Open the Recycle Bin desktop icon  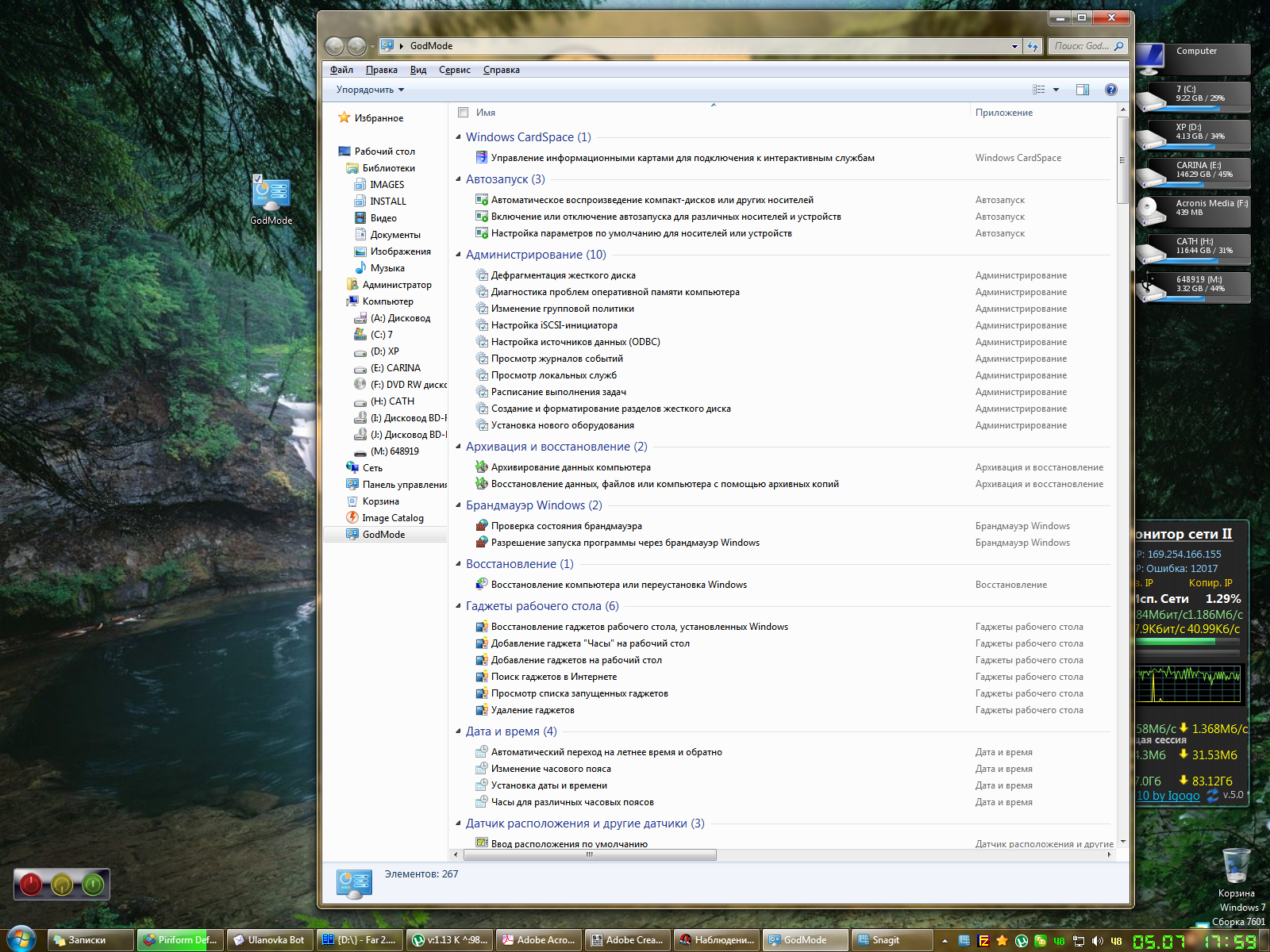click(1236, 866)
